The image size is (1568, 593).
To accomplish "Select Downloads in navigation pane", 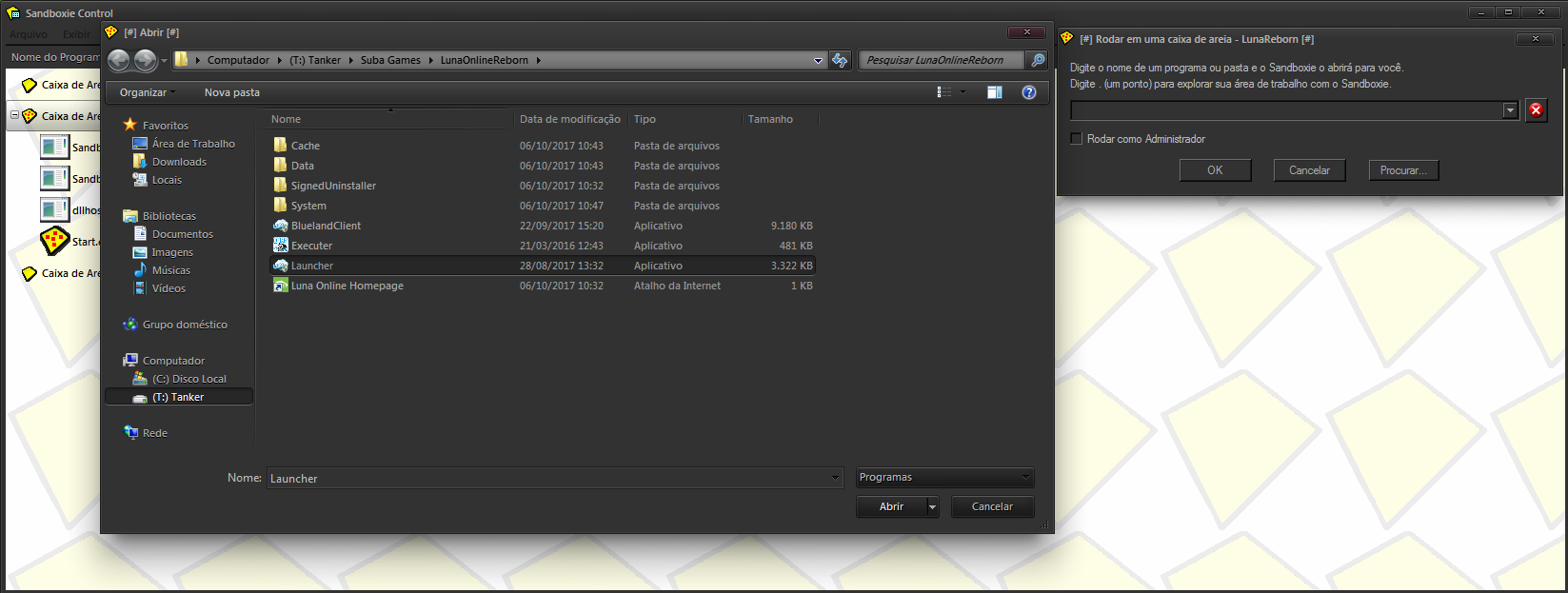I will click(x=179, y=162).
